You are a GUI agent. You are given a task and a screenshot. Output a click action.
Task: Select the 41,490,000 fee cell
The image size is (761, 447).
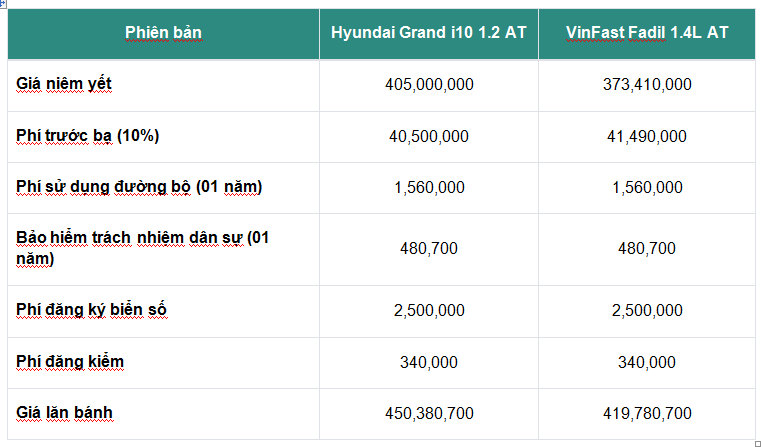coord(647,136)
